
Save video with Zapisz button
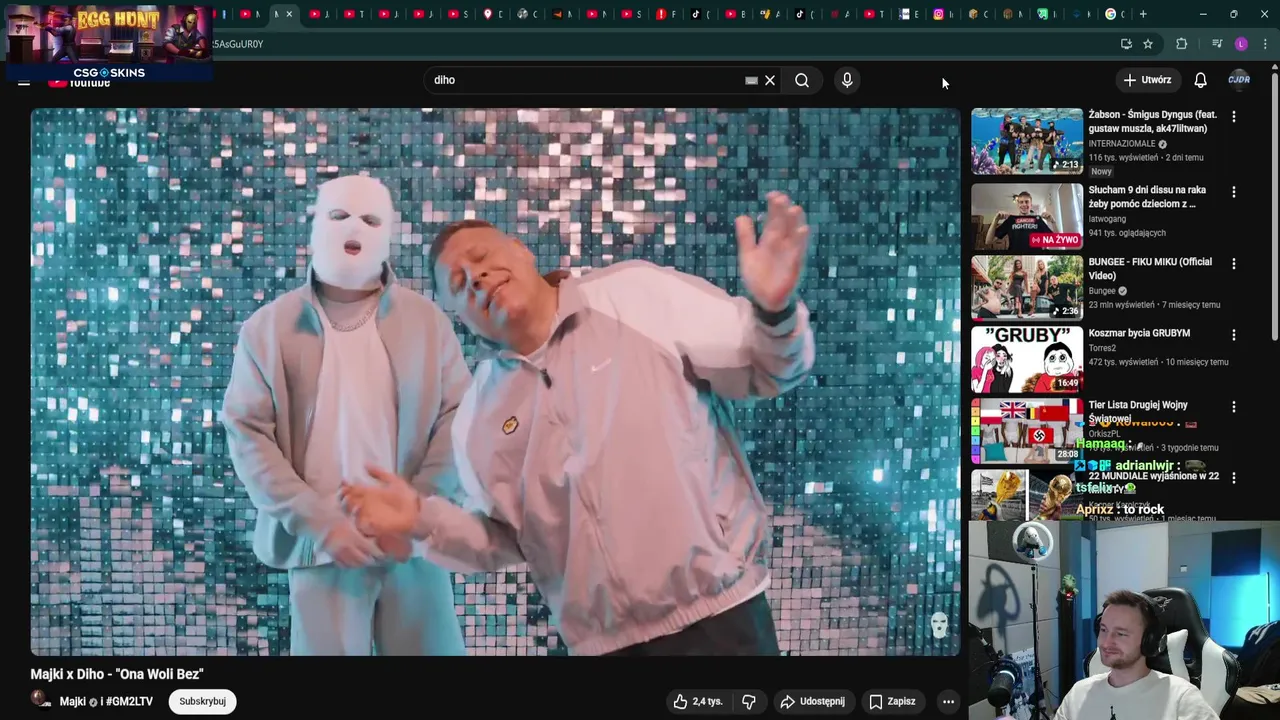[891, 701]
